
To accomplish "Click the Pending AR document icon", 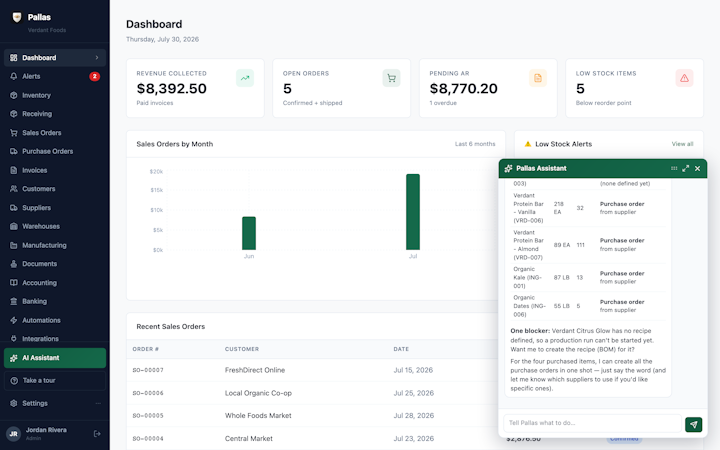I will pos(538,78).
